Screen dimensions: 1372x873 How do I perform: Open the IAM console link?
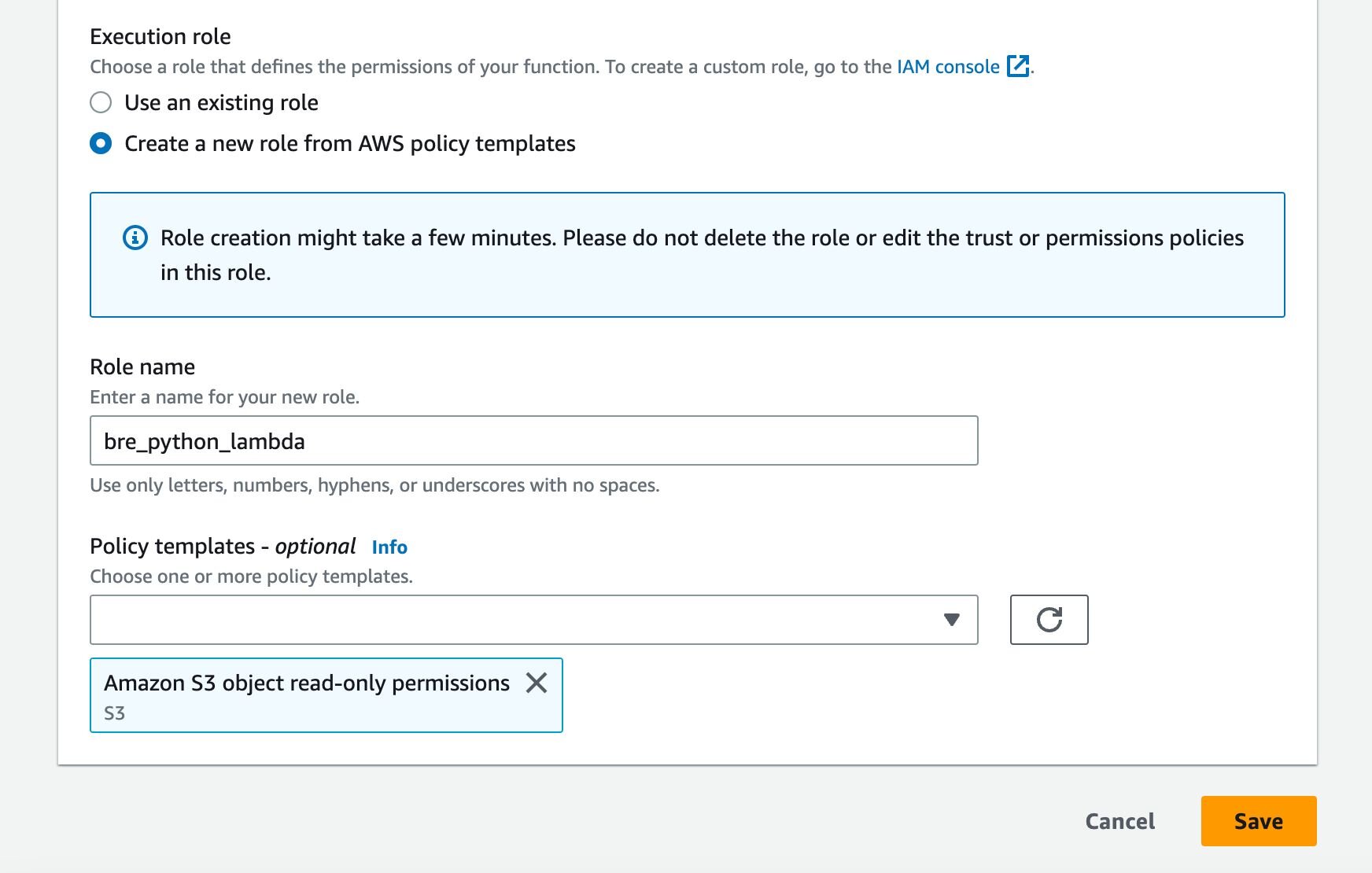tap(947, 67)
